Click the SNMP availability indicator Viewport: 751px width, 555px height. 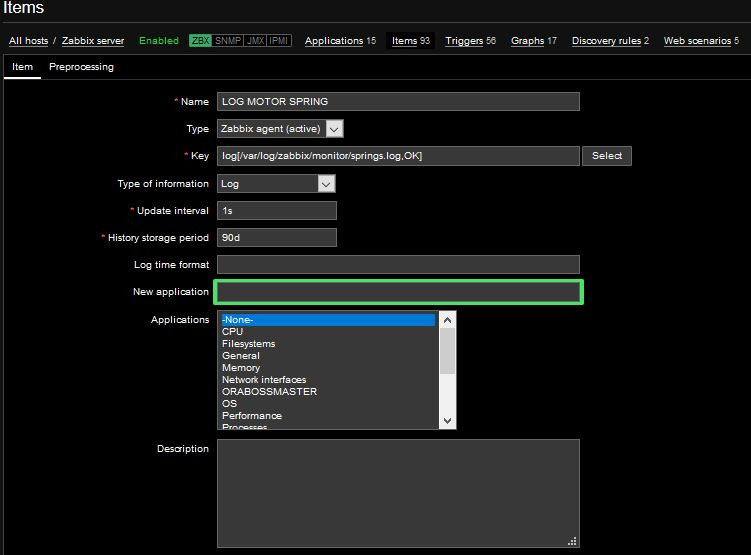pos(228,41)
